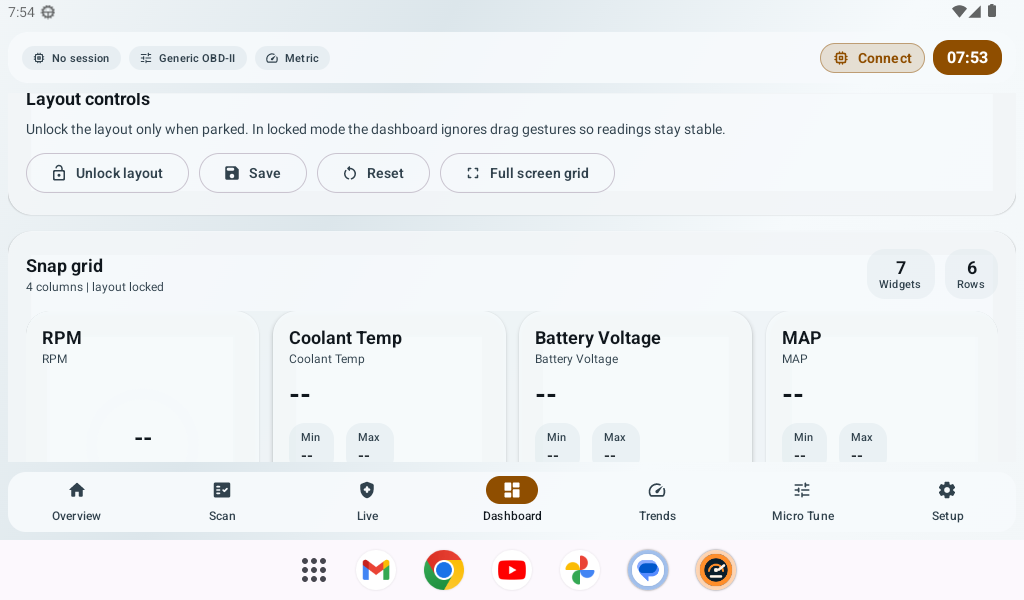Viewport: 1024px width, 600px height.
Task: Open Gmail from the taskbar
Action: pos(375,569)
